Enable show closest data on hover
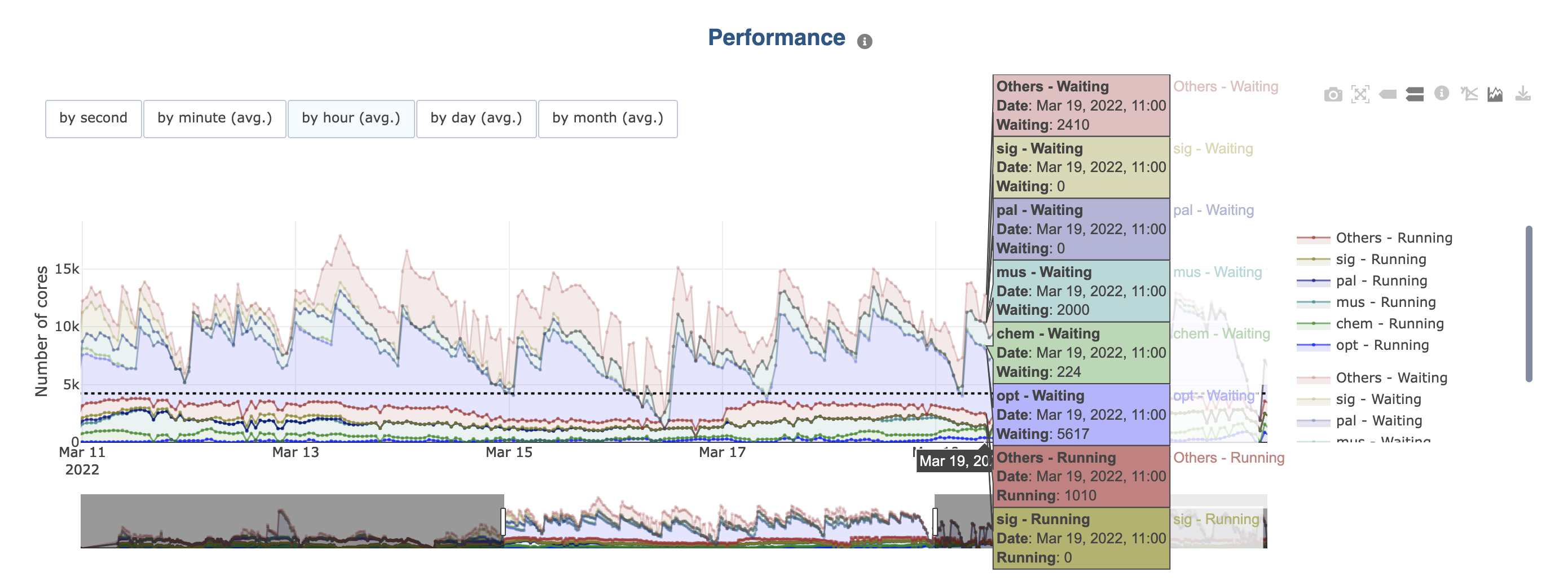Screen dimensions: 1568x580 1387,94
